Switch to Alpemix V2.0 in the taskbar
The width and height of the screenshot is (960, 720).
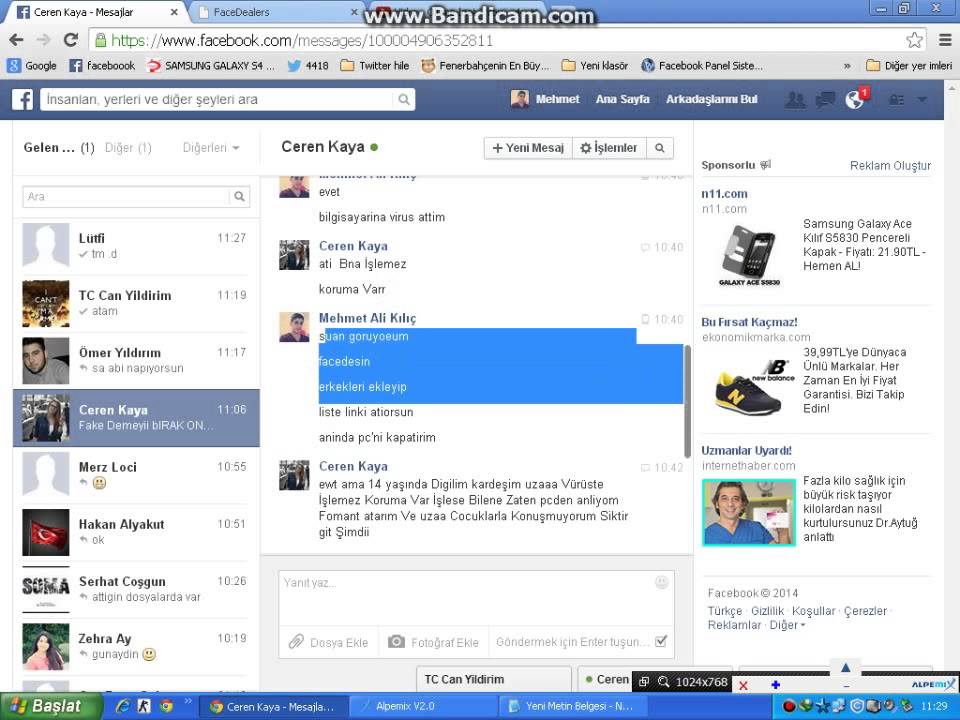click(424, 707)
